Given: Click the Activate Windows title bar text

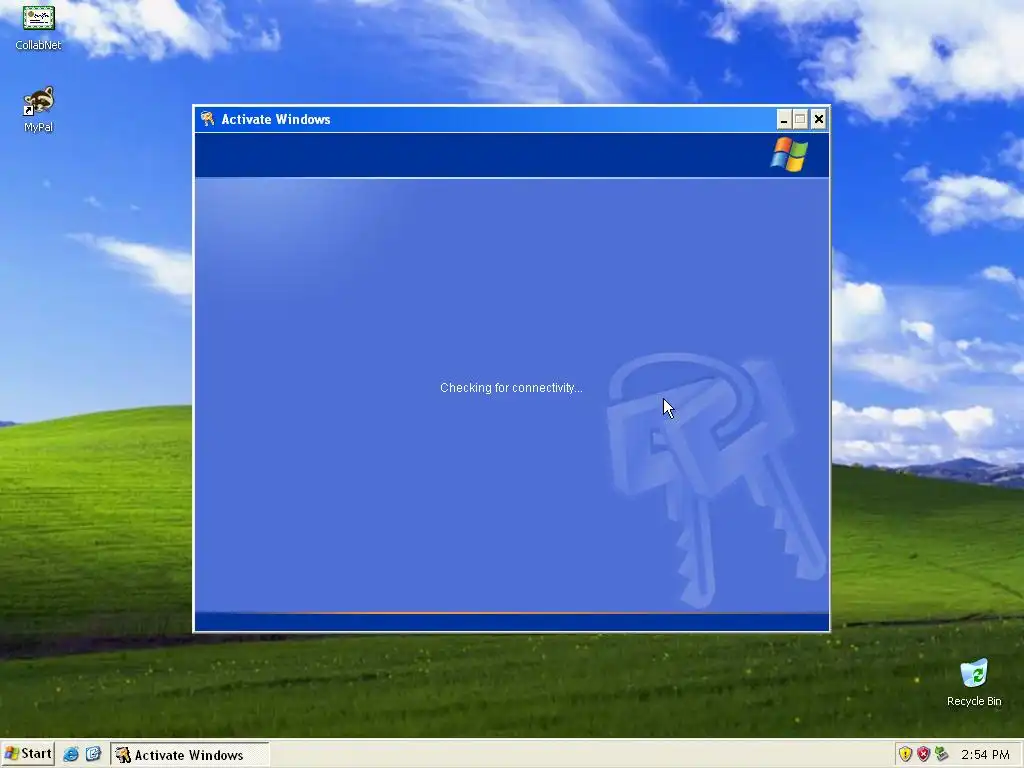Looking at the screenshot, I should tap(276, 120).
